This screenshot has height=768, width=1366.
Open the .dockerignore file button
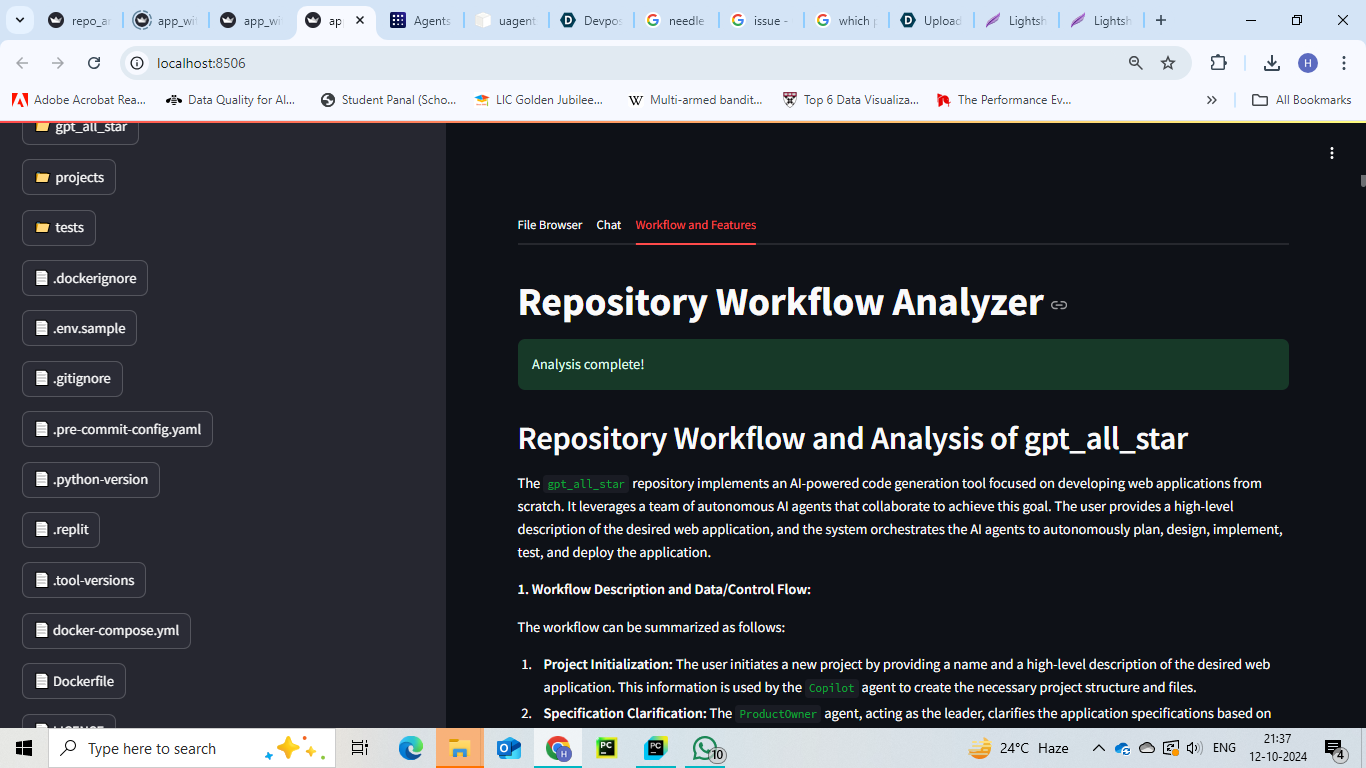coord(85,278)
